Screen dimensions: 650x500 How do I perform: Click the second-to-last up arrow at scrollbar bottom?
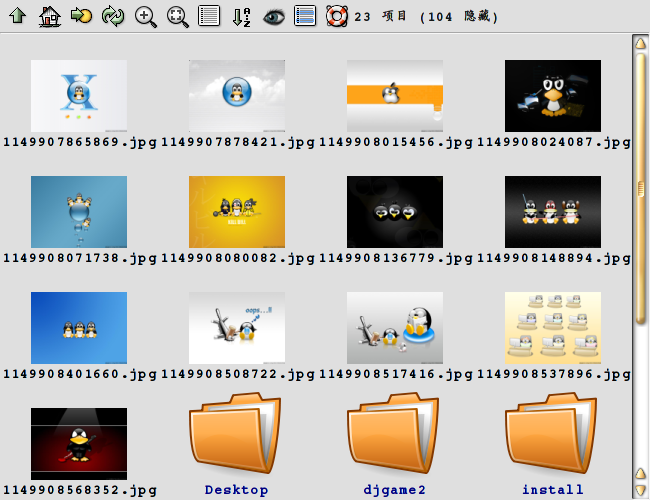coord(640,473)
